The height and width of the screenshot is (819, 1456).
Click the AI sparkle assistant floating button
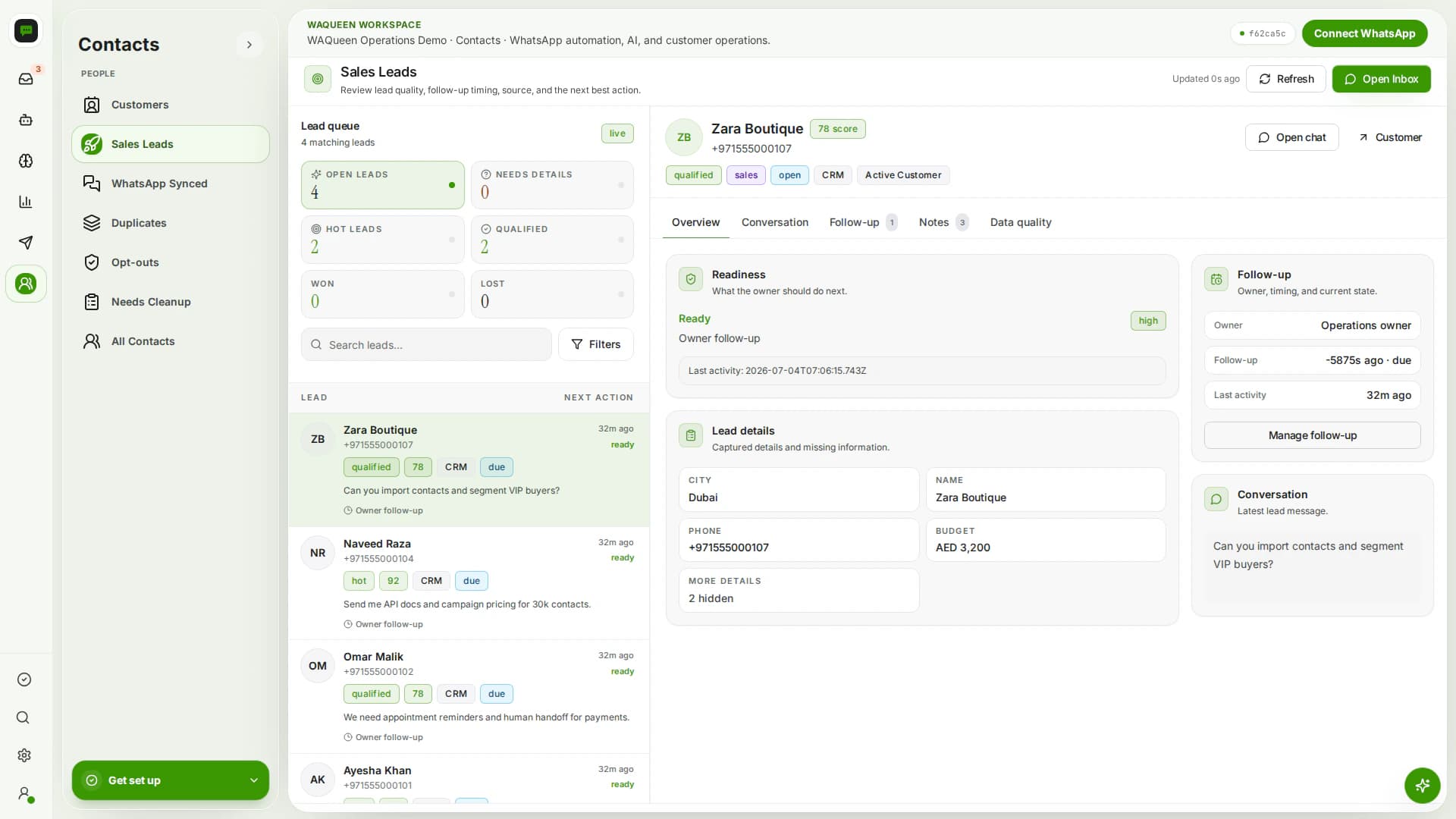pos(1422,785)
